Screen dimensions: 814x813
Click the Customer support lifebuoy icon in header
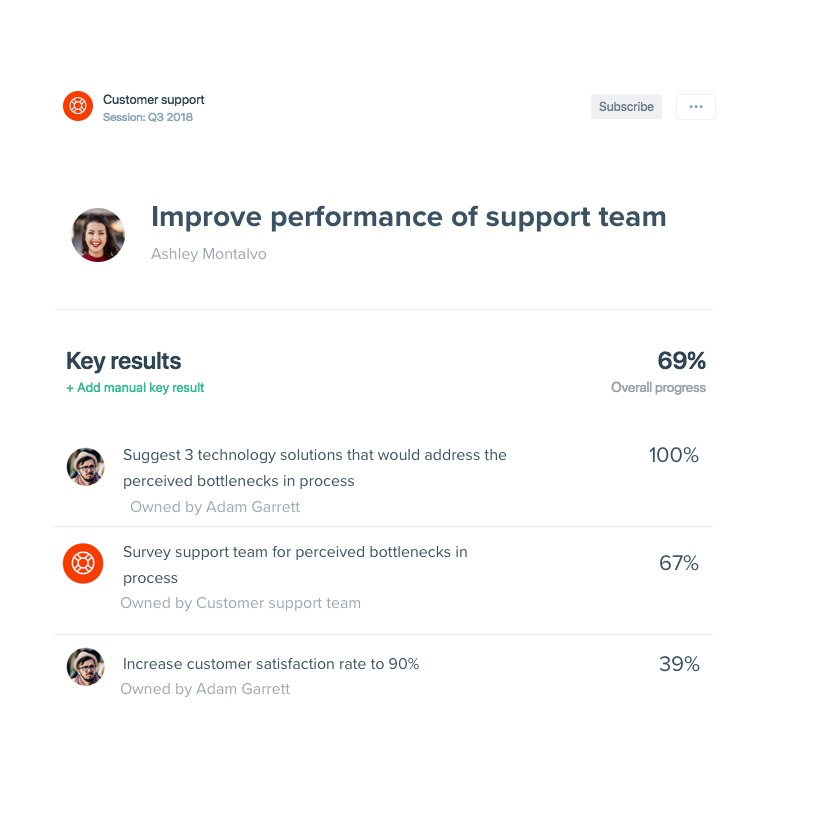(78, 106)
